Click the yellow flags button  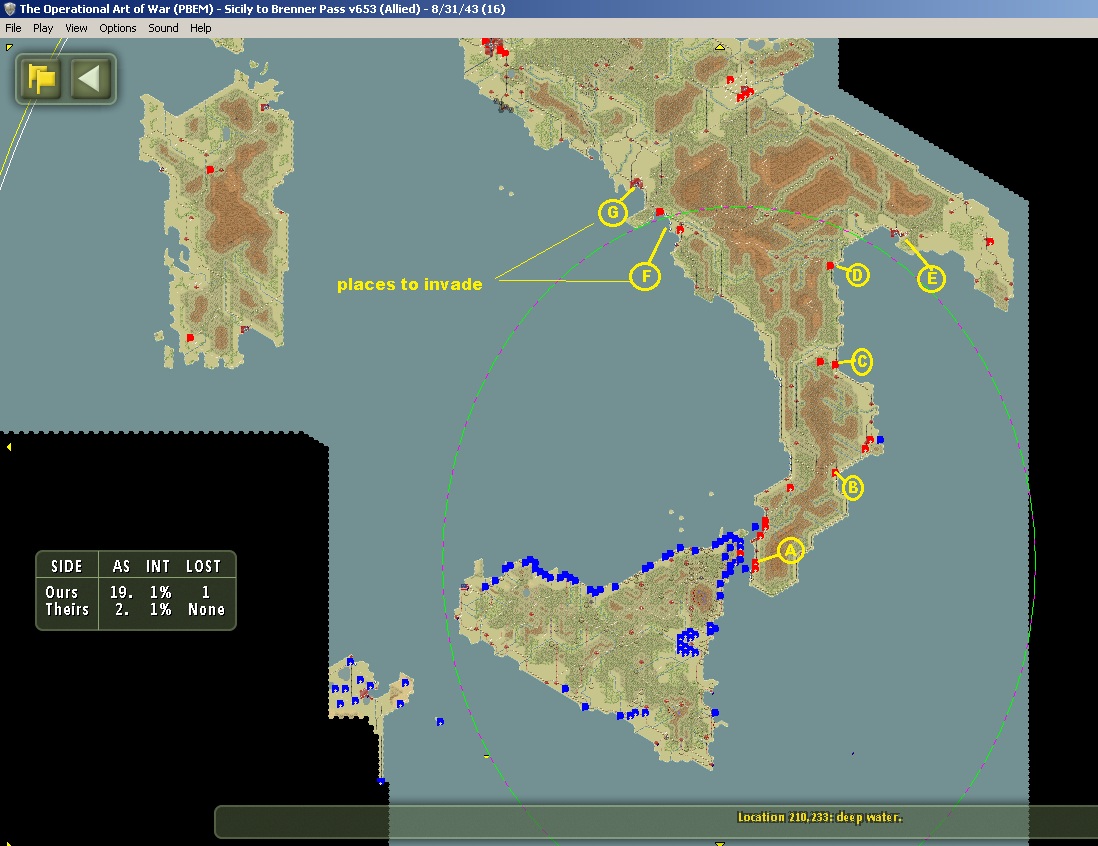point(41,78)
